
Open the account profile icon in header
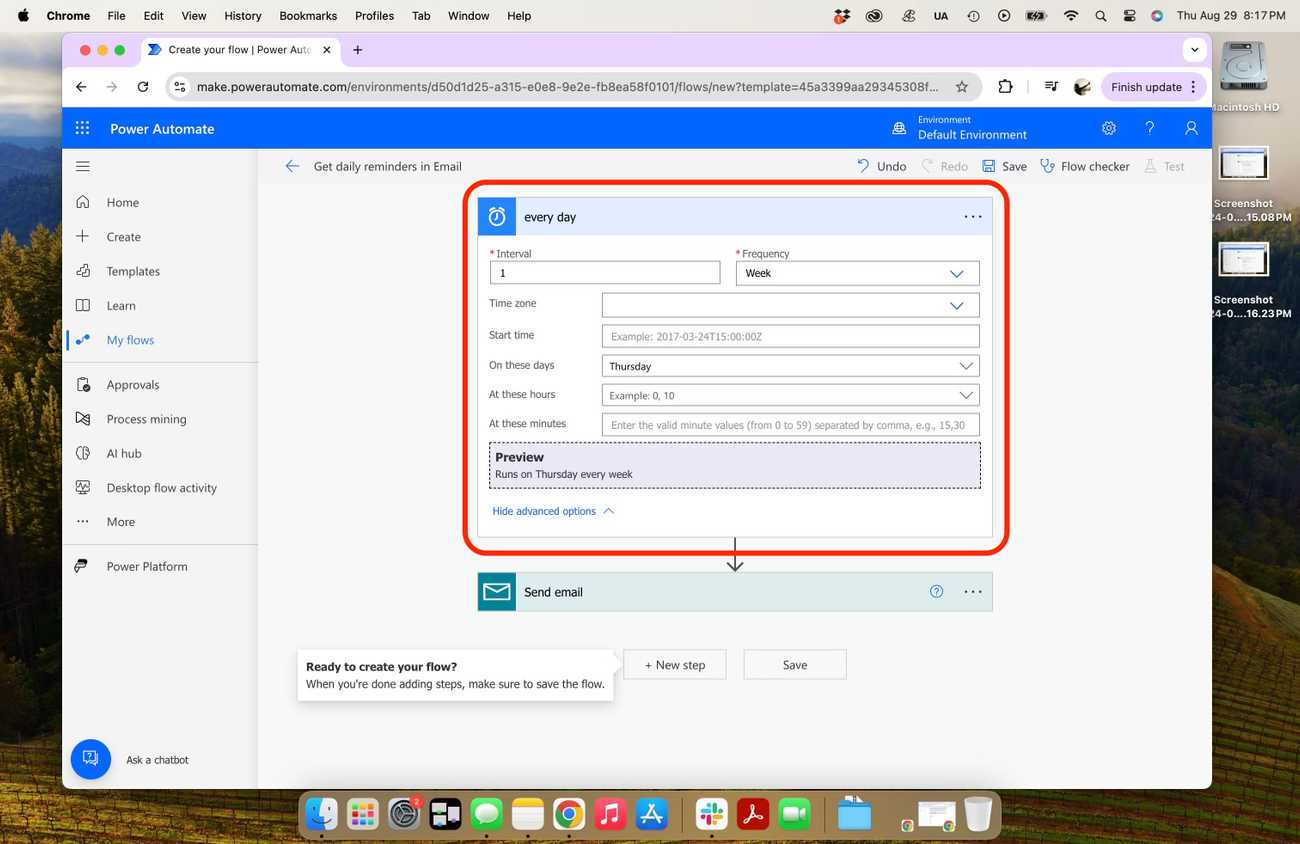1191,128
